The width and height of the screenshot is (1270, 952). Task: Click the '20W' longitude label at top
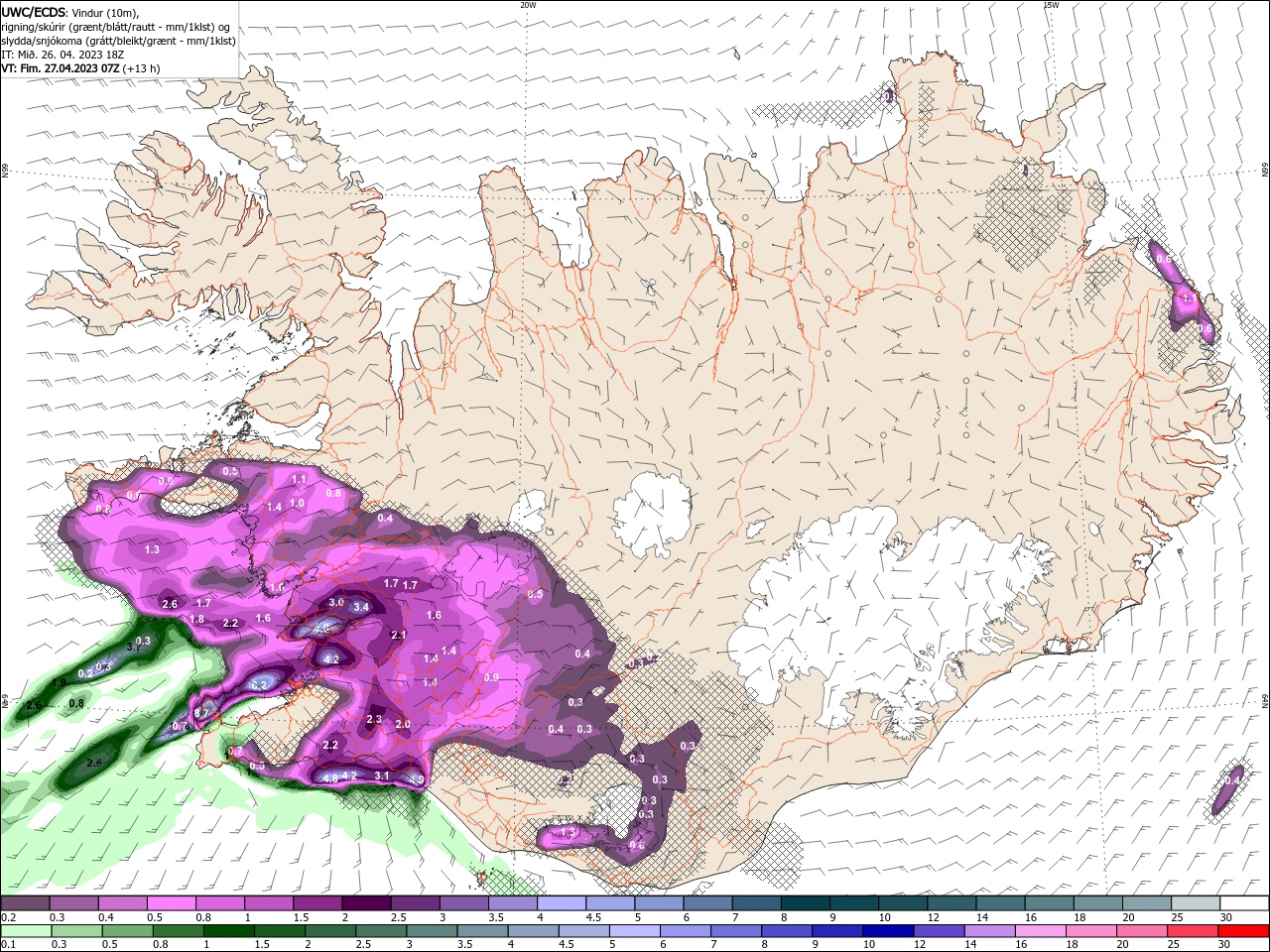528,4
